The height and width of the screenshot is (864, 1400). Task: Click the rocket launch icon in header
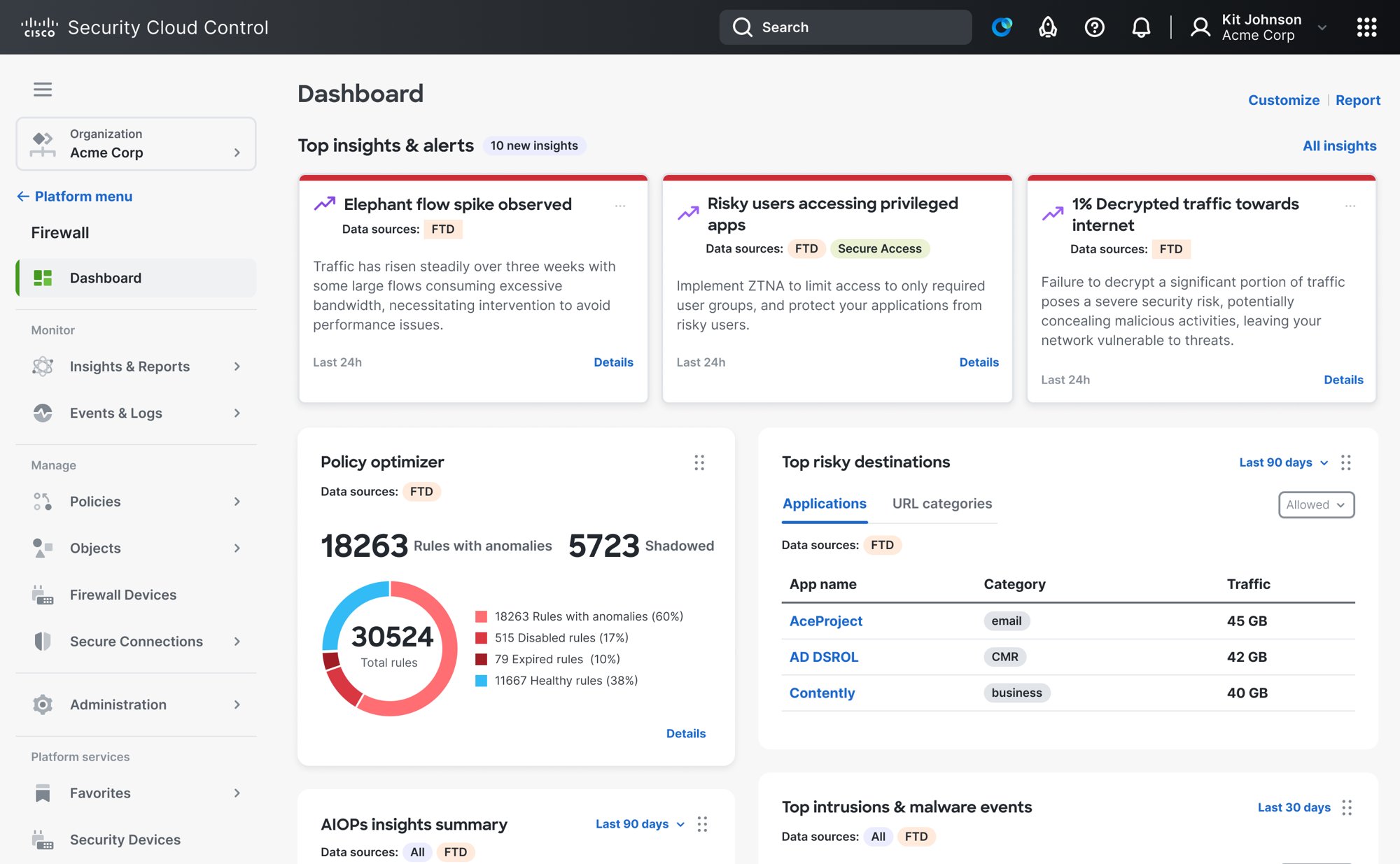click(x=1048, y=27)
